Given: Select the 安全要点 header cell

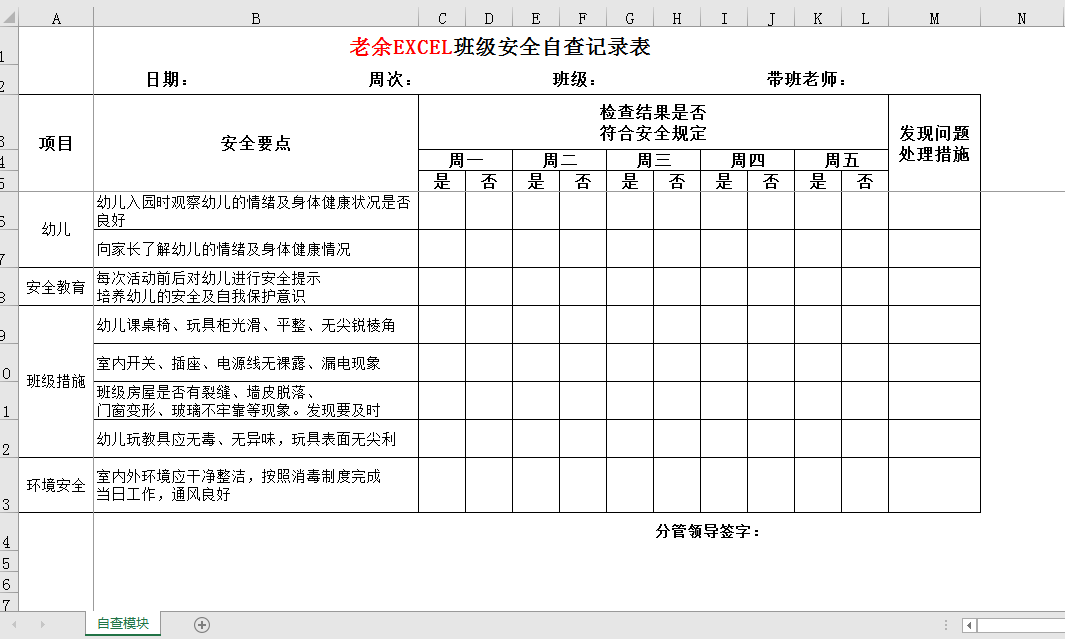Looking at the screenshot, I should tap(256, 143).
